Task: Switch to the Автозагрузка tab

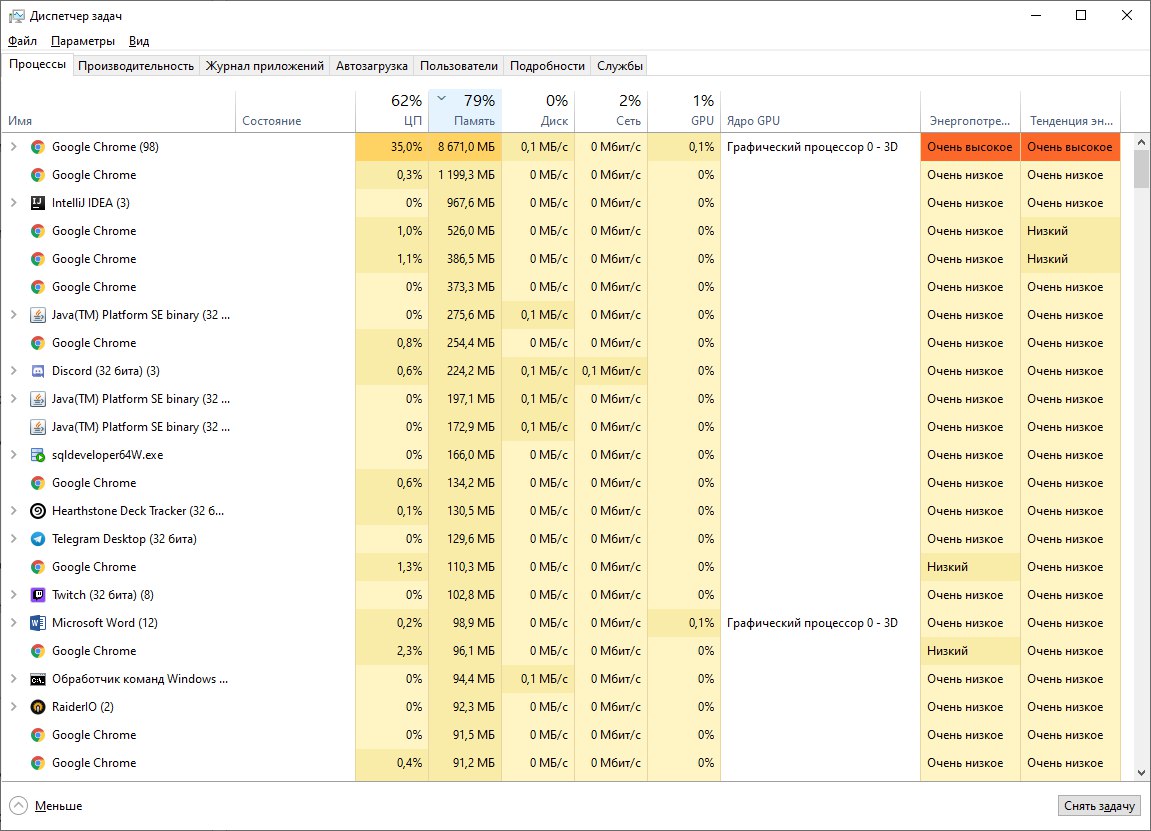Action: click(x=371, y=66)
